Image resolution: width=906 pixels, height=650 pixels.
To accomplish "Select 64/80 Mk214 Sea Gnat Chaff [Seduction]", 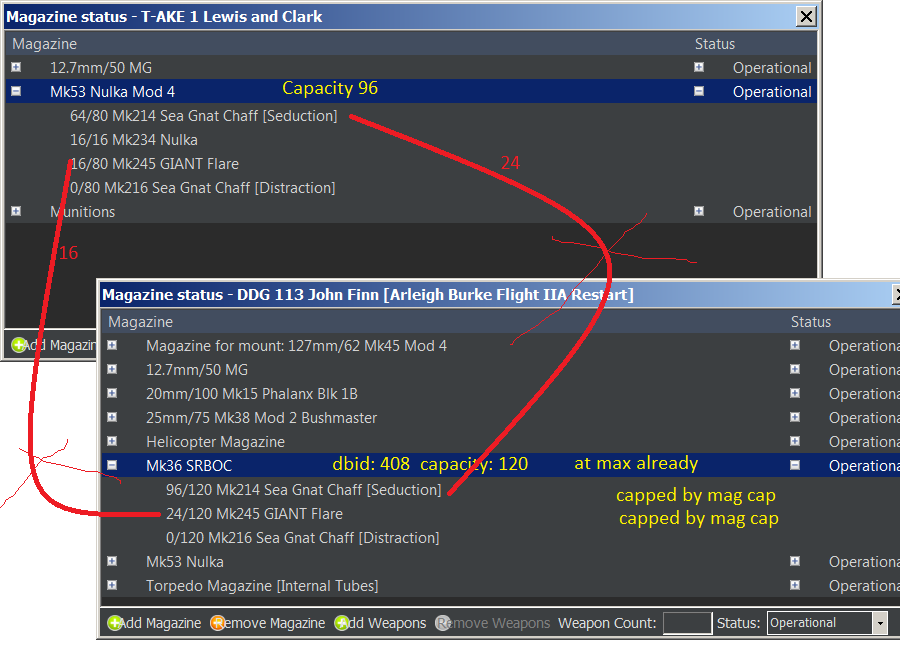I will pyautogui.click(x=203, y=116).
